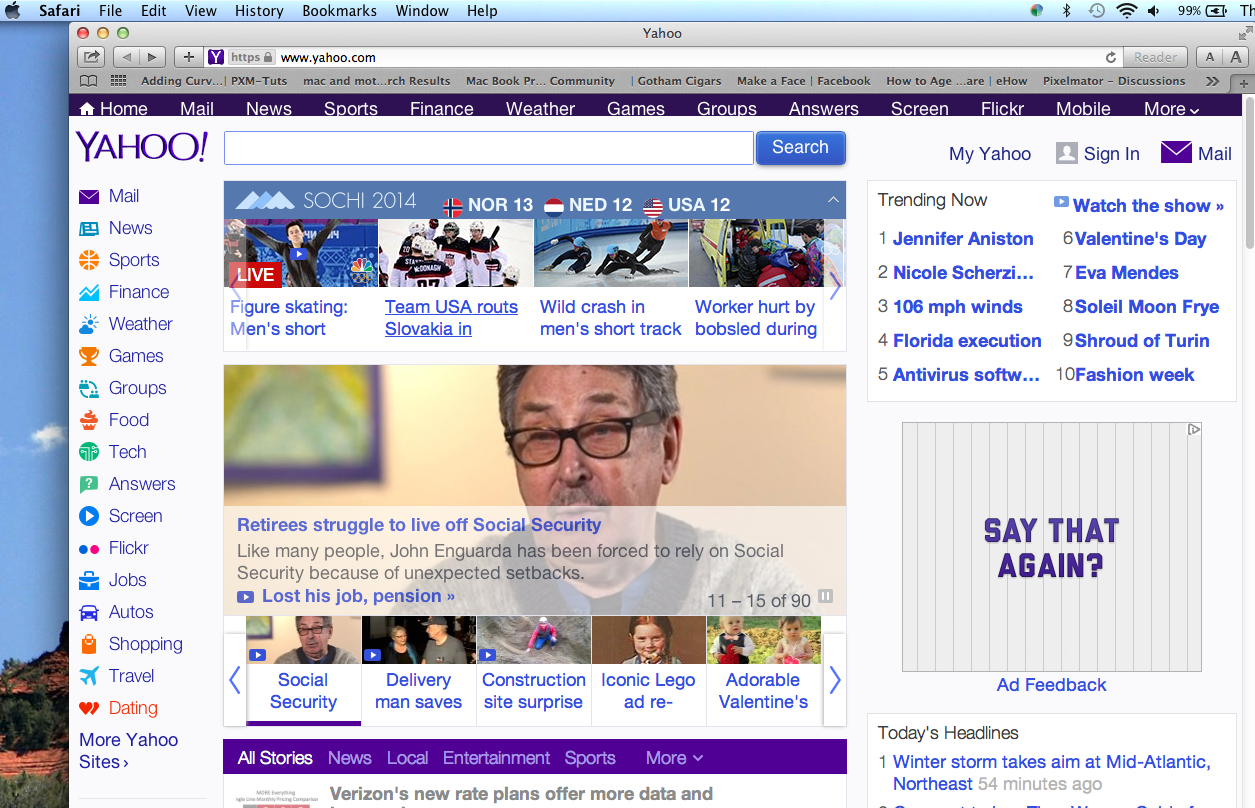This screenshot has width=1255, height=808.
Task: Click the Sign In person icon
Action: 1067,153
